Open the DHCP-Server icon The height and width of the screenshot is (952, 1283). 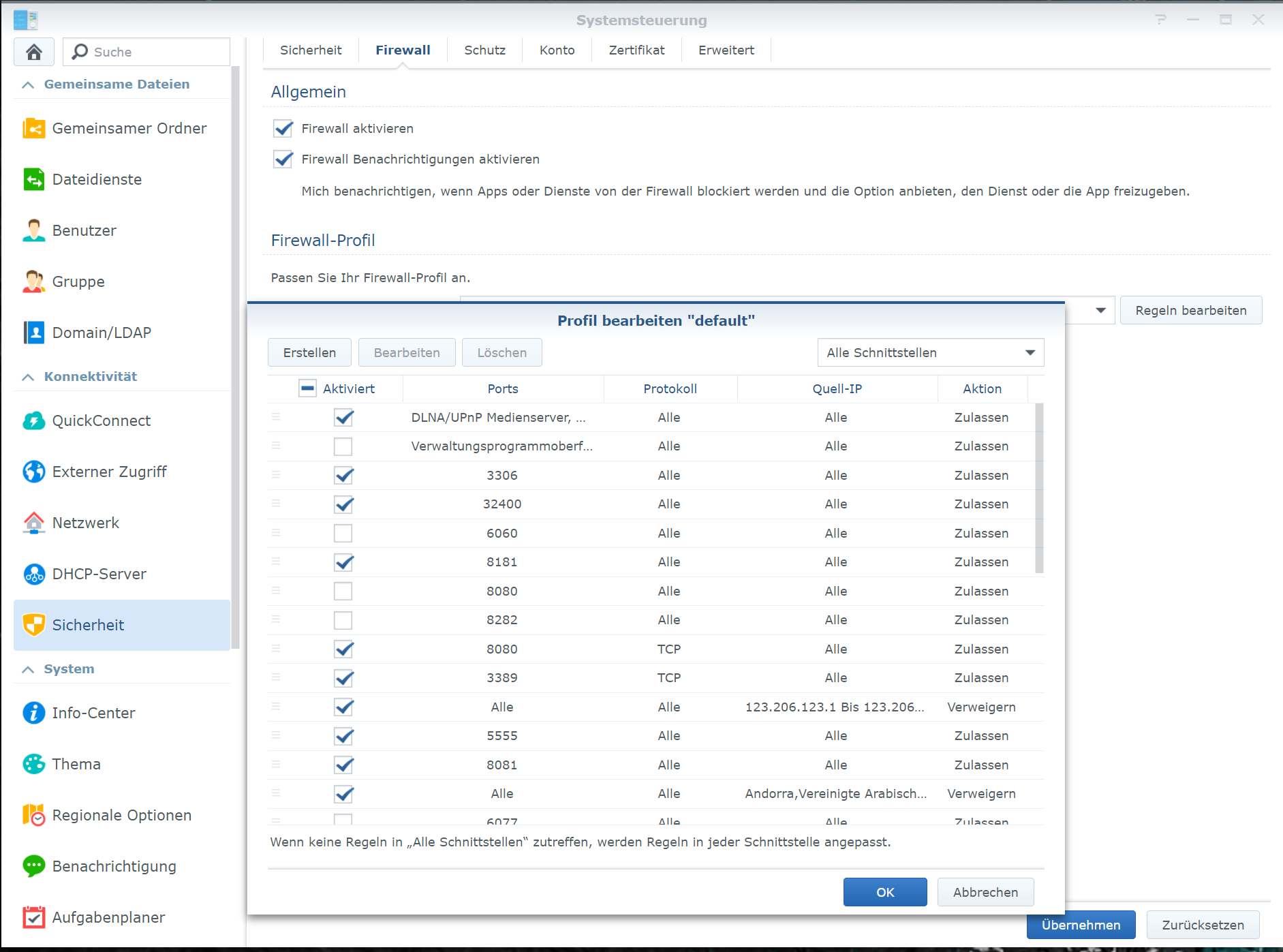33,574
